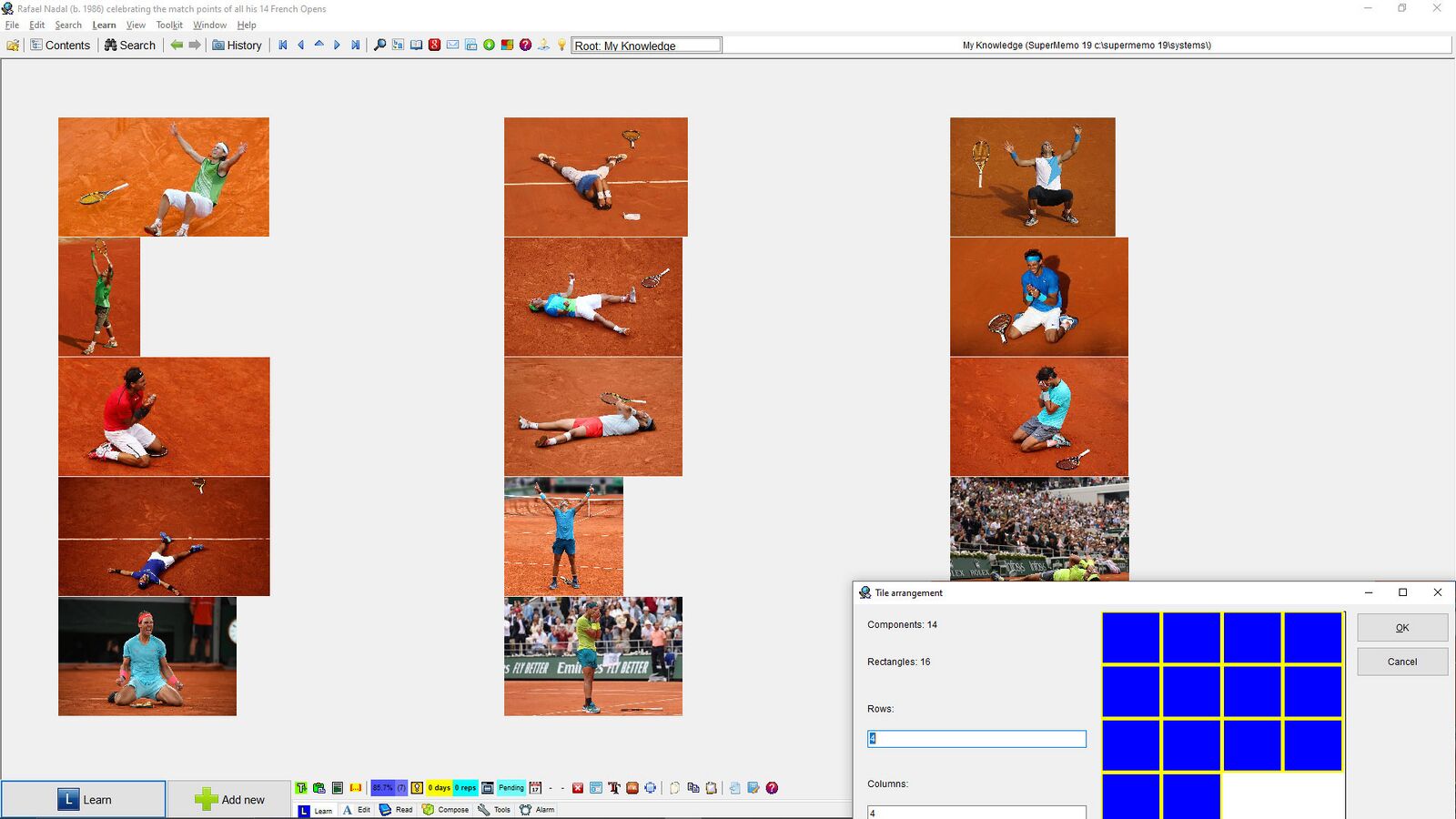1456x819 pixels.
Task: Switch to the Tools tab
Action: (494, 810)
